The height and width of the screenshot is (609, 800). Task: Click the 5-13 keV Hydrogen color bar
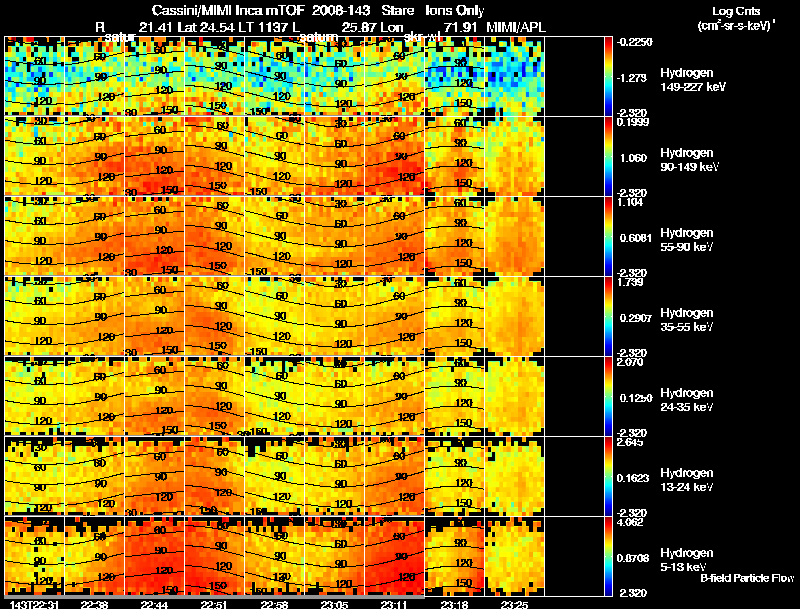tap(611, 556)
